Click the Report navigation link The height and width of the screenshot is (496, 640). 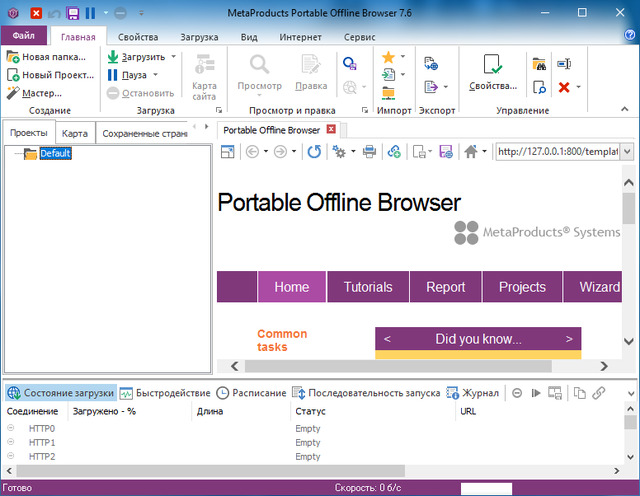[x=446, y=287]
